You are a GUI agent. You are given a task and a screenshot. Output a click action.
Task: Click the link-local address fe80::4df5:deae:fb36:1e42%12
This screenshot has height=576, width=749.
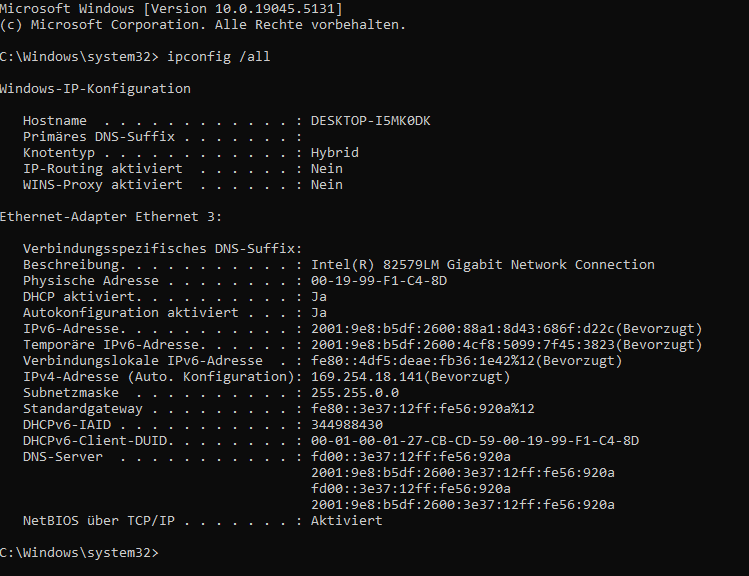coord(423,361)
